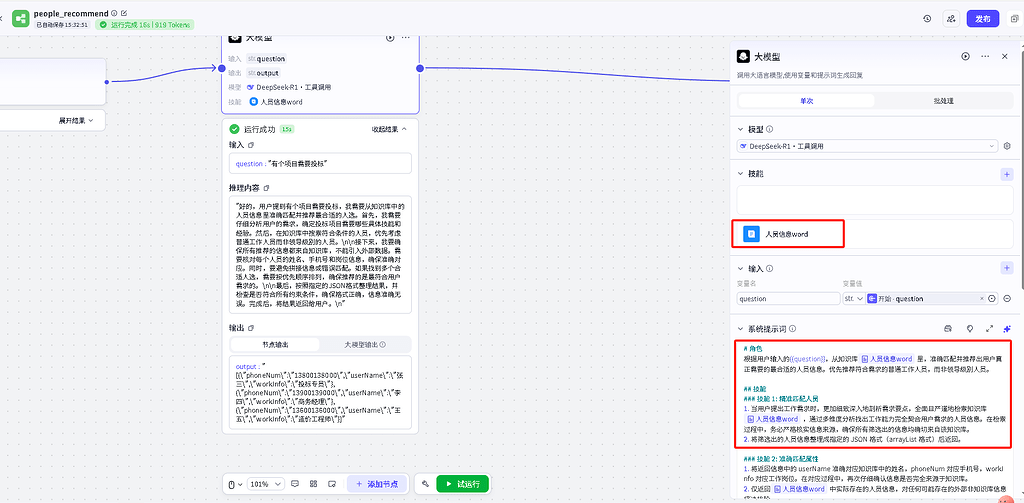Switch to the 单次 tab
The height and width of the screenshot is (503, 1024).
point(807,101)
